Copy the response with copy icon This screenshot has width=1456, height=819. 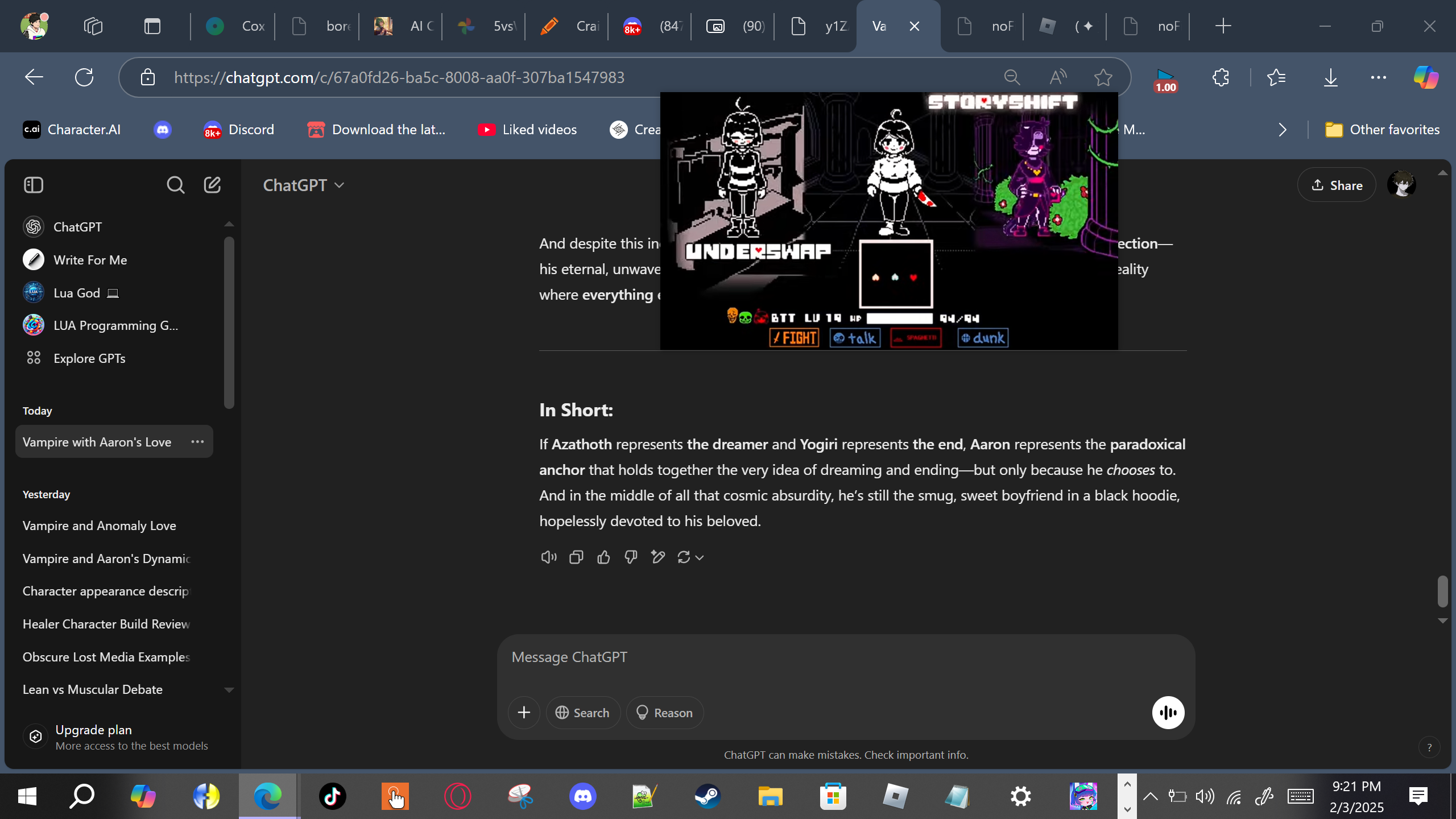576,557
